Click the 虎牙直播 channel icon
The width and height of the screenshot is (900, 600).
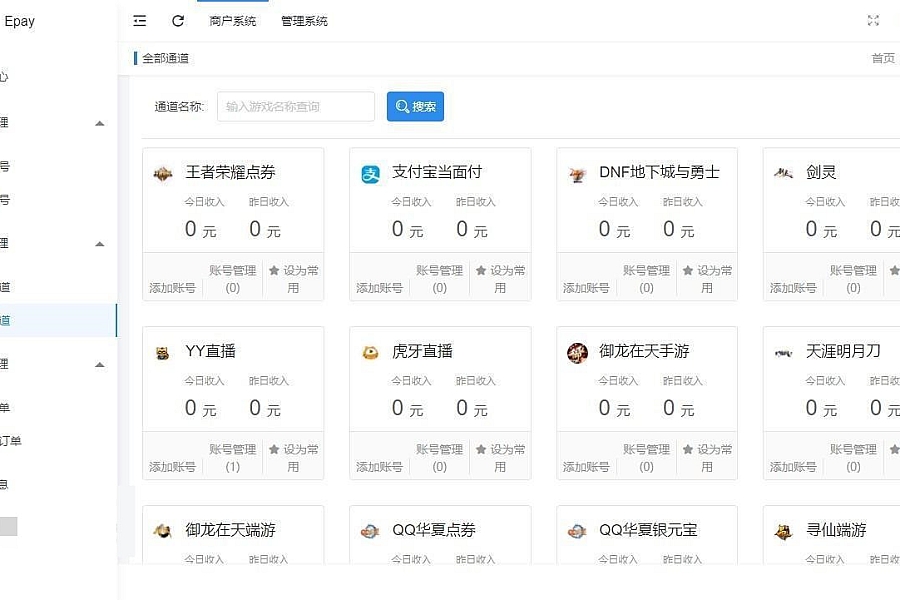tap(370, 352)
